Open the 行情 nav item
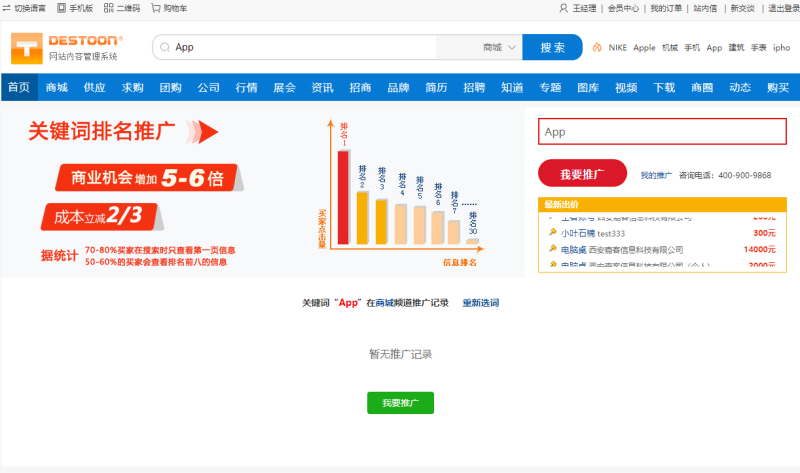 (x=246, y=88)
